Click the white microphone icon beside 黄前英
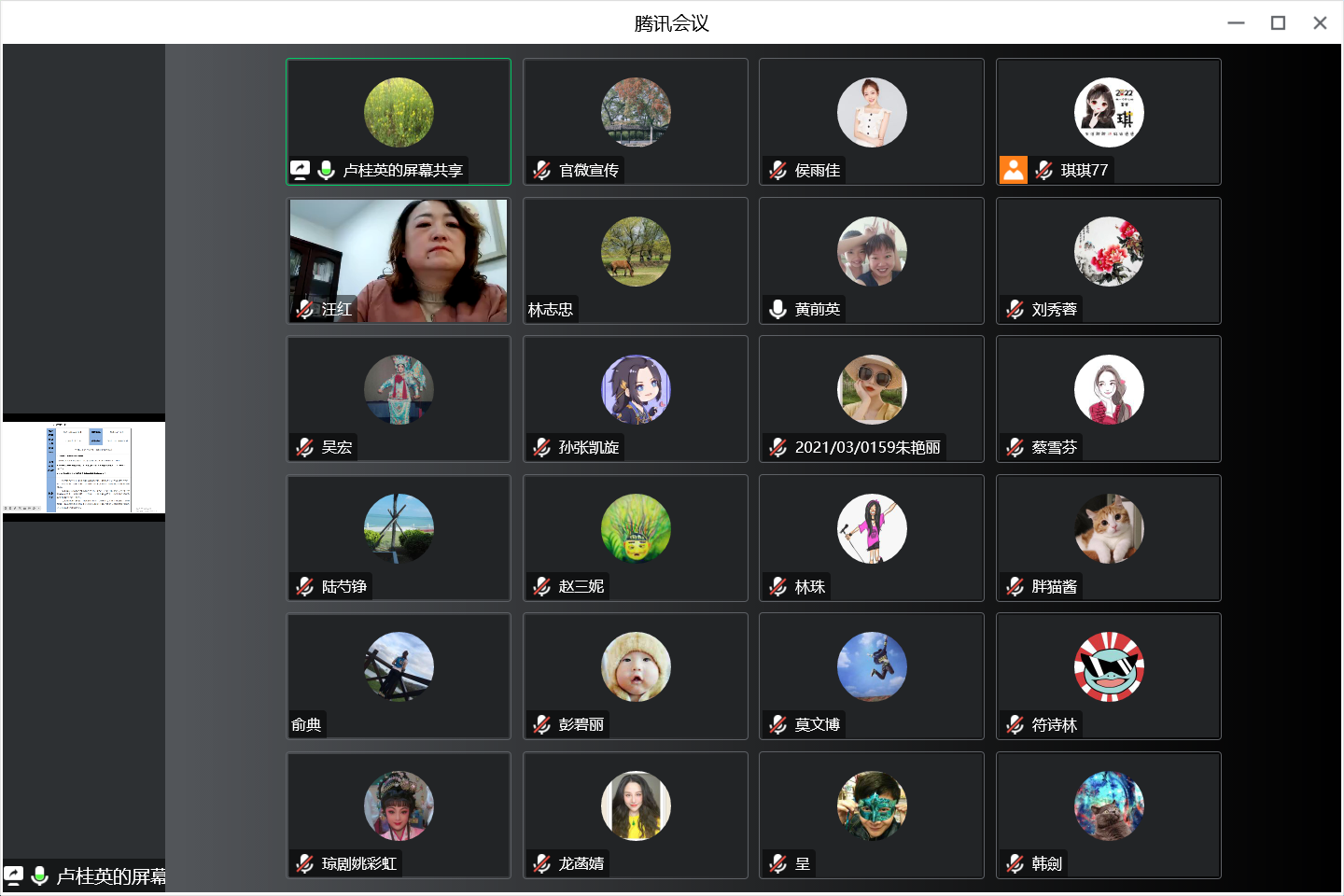 pyautogui.click(x=777, y=309)
